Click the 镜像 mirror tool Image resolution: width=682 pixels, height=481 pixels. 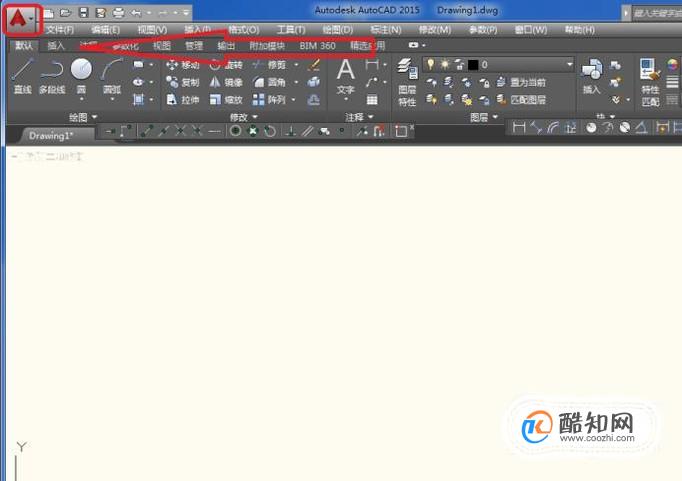pyautogui.click(x=226, y=82)
